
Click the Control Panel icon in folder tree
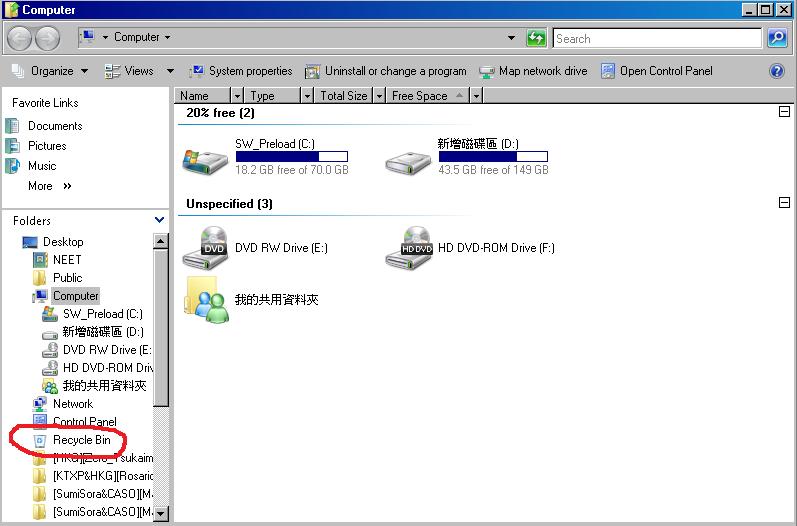click(40, 422)
